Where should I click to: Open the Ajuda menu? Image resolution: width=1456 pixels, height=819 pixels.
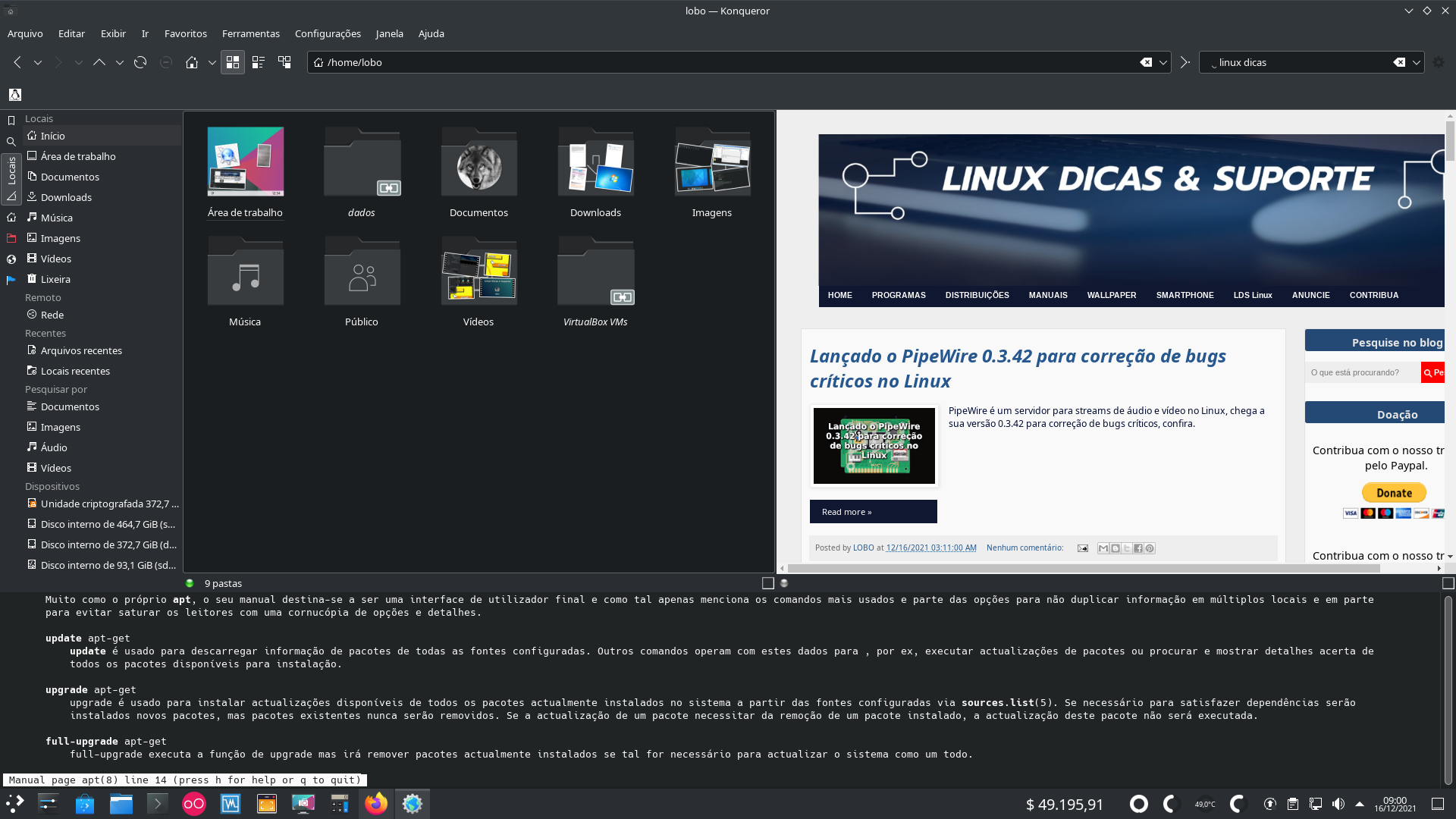tap(431, 33)
